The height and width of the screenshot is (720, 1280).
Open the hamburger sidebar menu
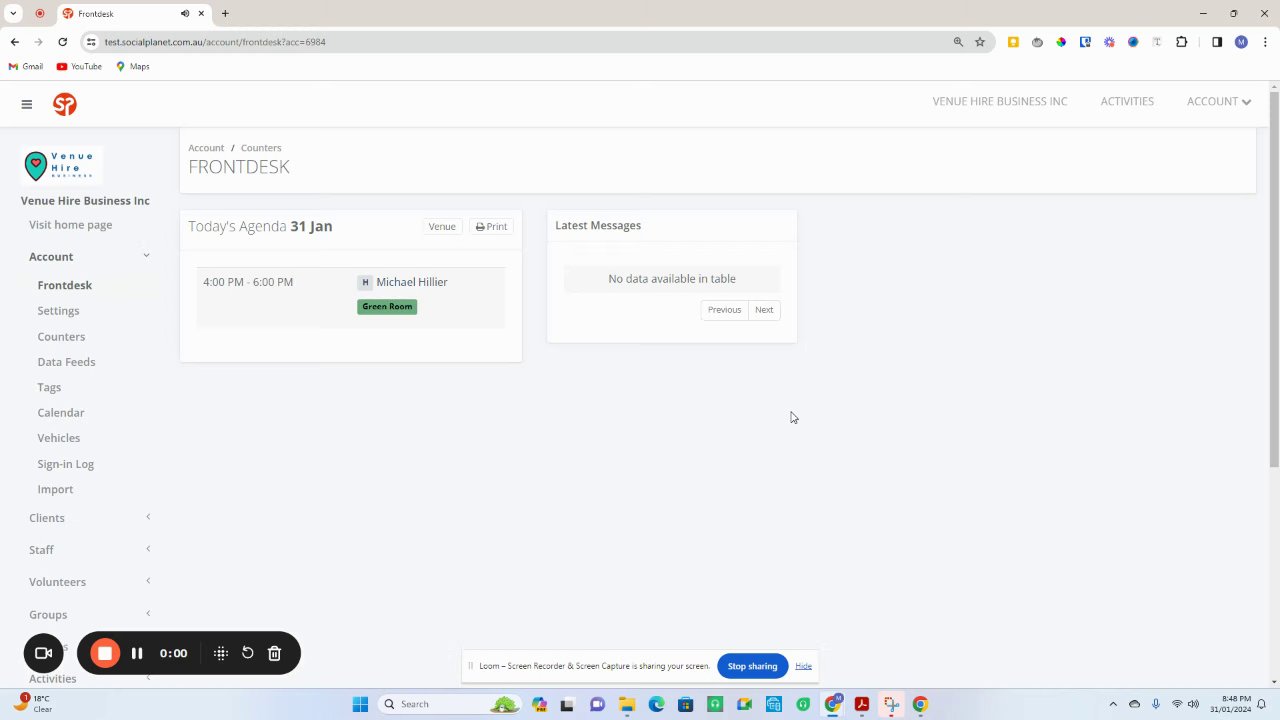[x=27, y=104]
